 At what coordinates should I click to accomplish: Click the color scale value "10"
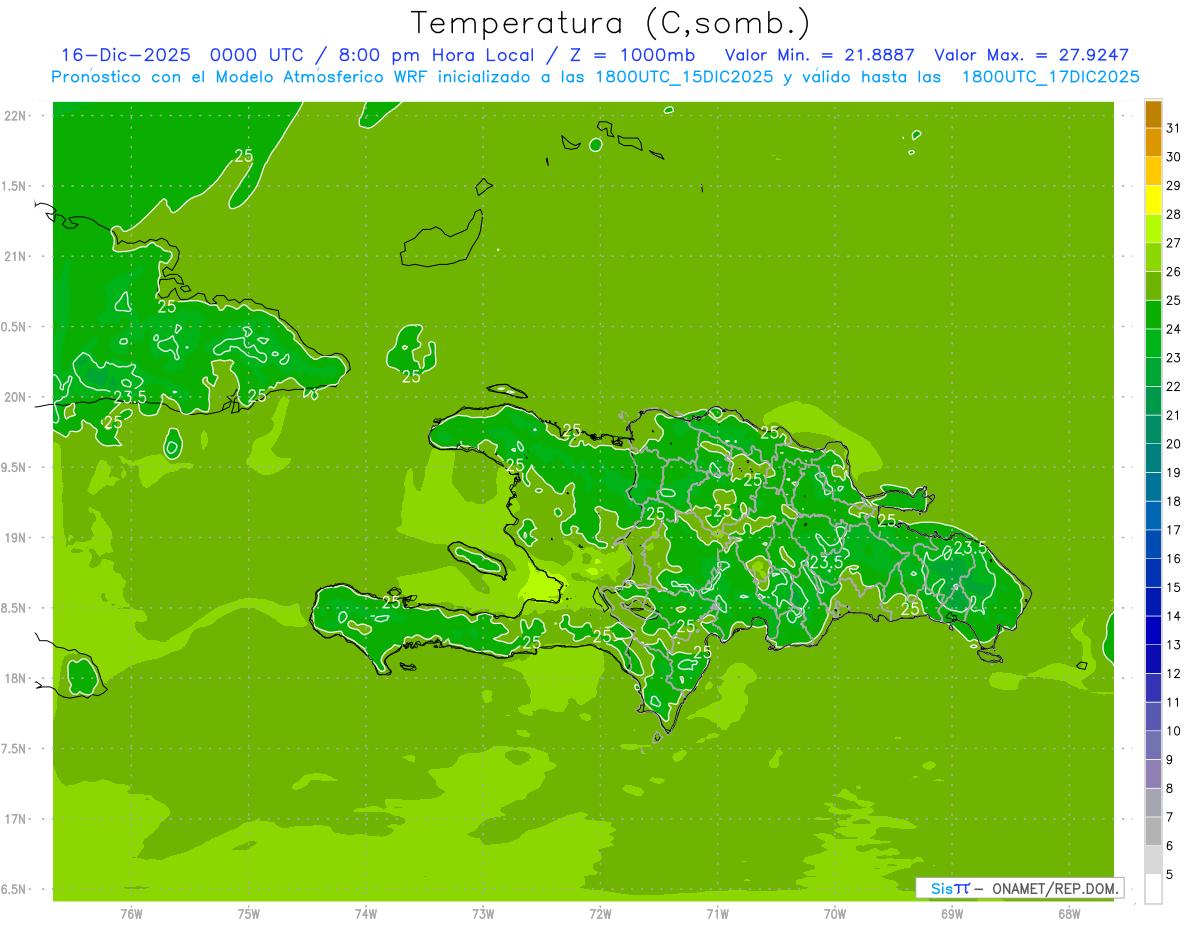[x=1174, y=731]
